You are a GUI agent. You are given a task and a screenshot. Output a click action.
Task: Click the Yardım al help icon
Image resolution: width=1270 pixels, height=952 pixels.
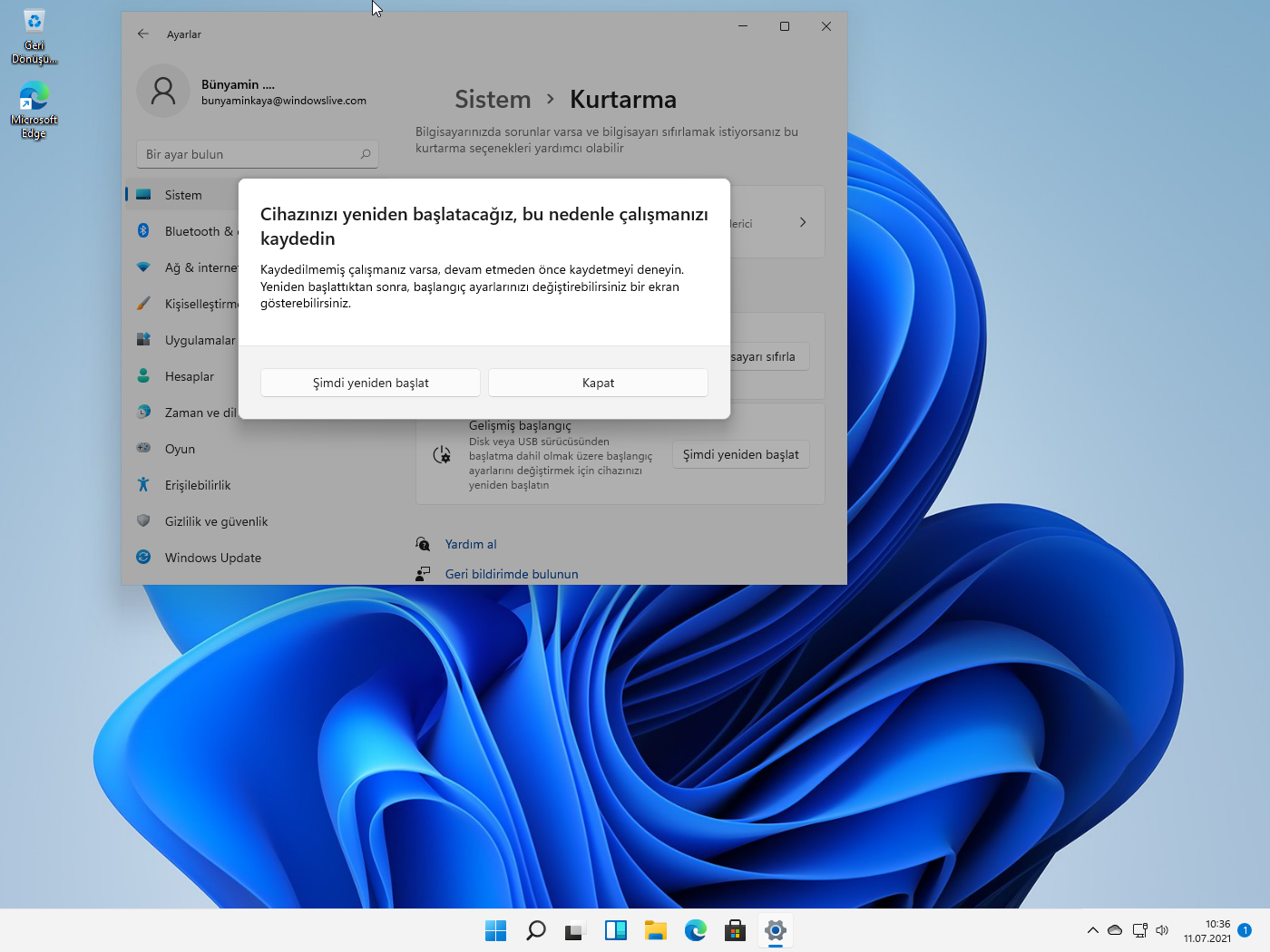click(x=423, y=544)
